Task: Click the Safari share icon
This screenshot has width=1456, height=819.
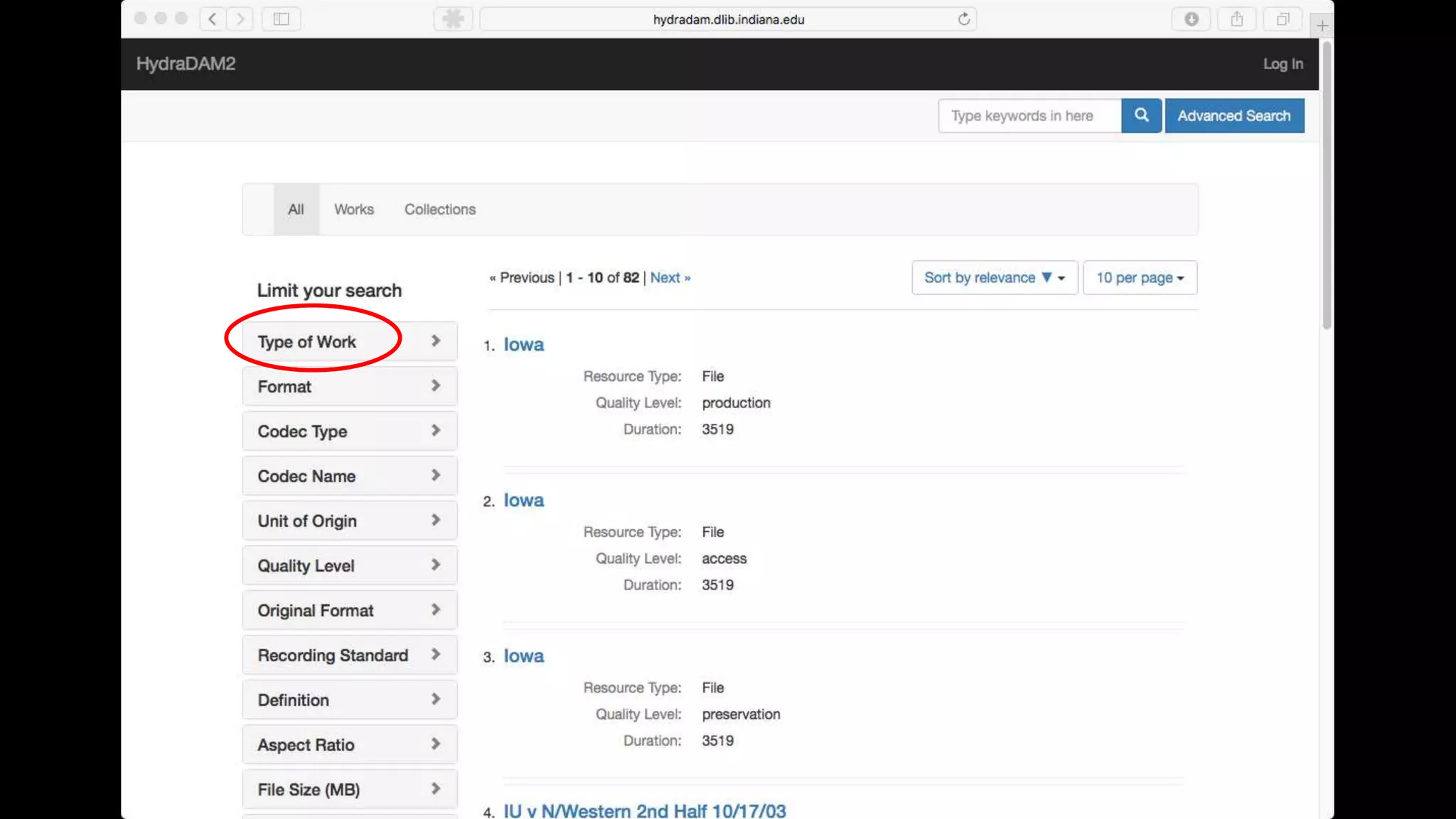Action: (1237, 19)
